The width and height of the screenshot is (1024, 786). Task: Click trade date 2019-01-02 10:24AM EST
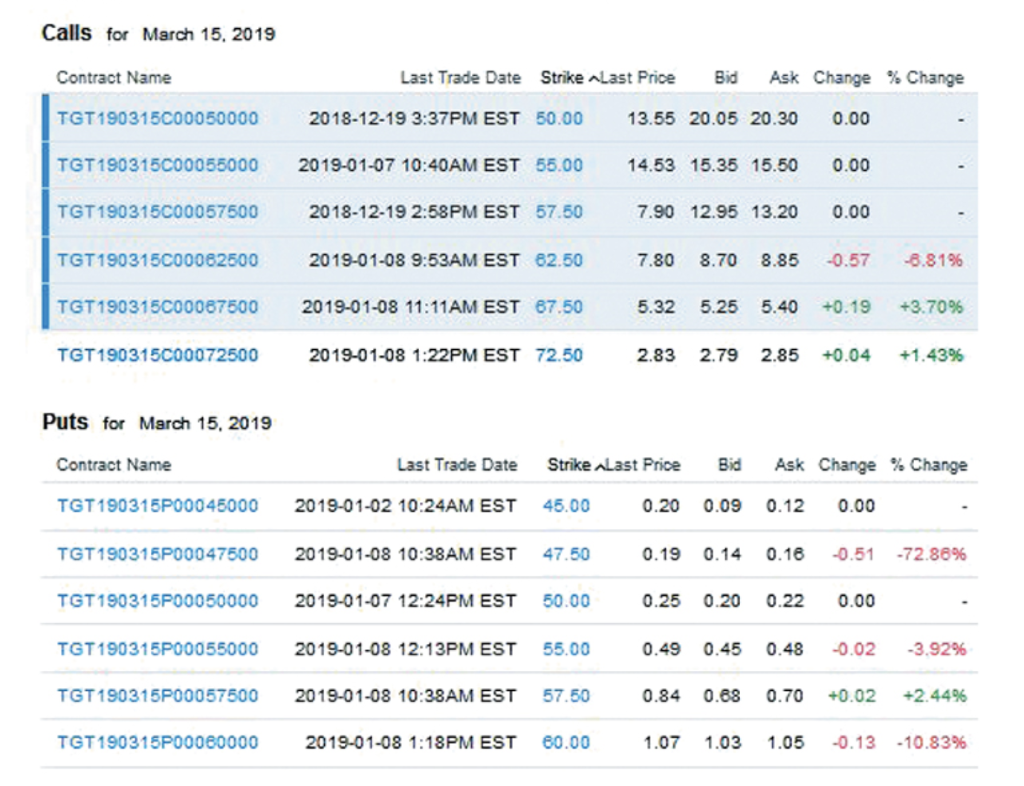click(x=405, y=506)
